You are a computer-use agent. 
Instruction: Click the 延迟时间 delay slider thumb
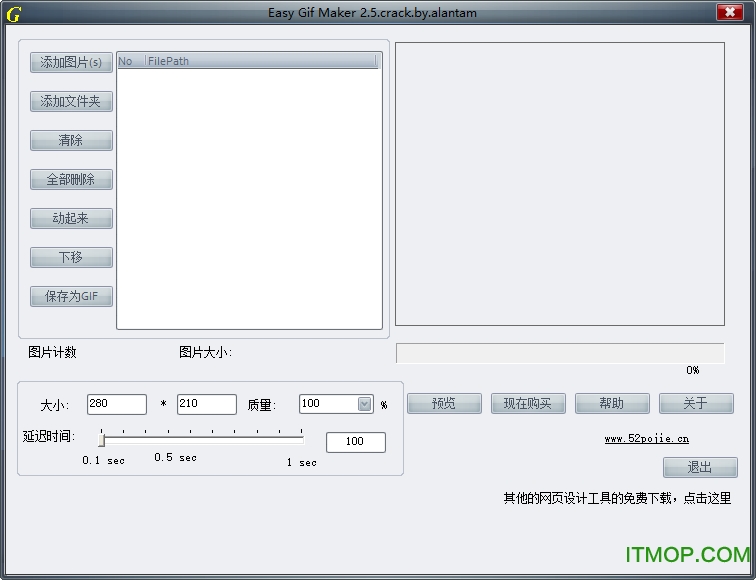point(102,440)
